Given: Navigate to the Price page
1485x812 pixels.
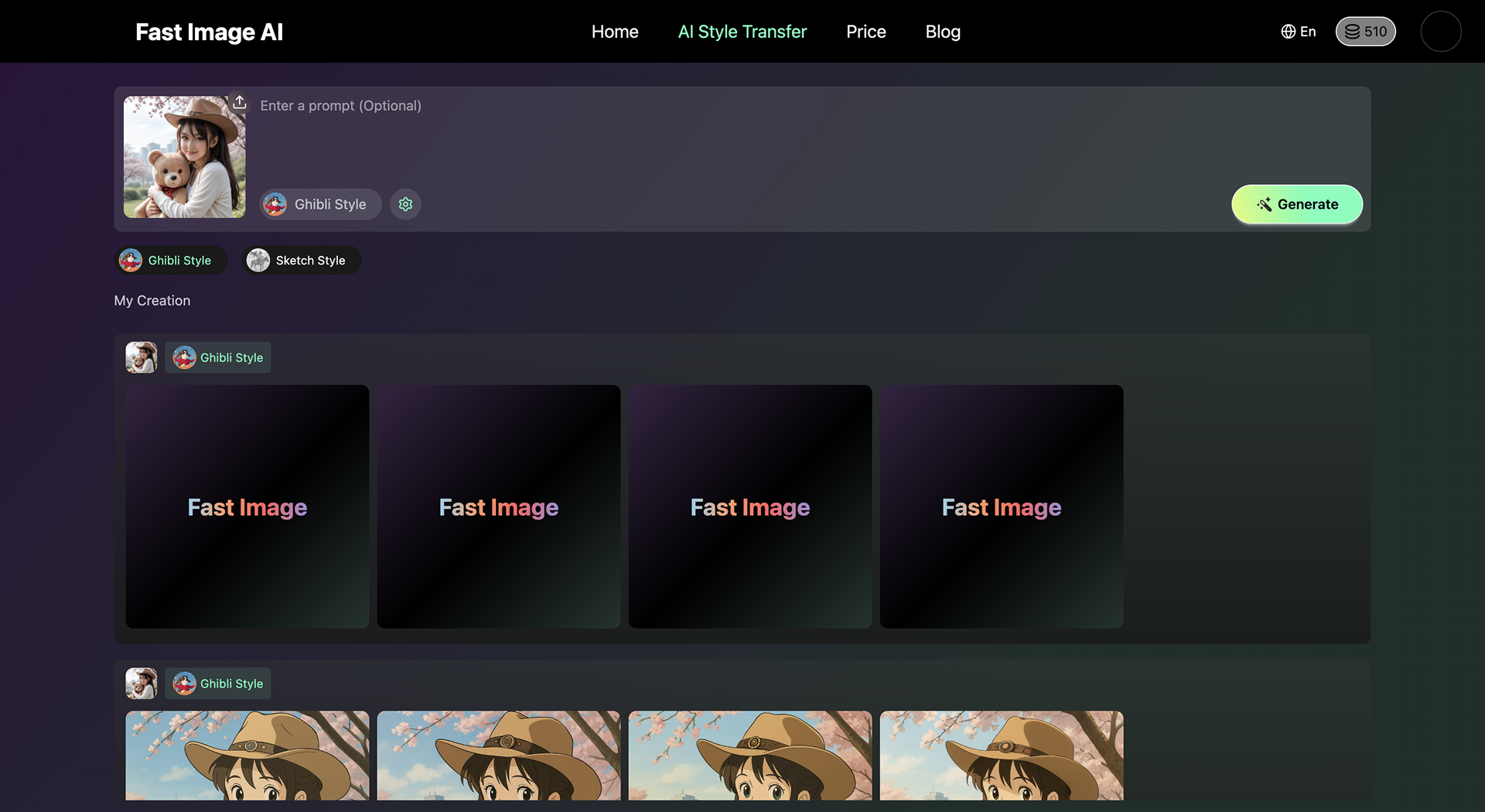Looking at the screenshot, I should click(865, 32).
